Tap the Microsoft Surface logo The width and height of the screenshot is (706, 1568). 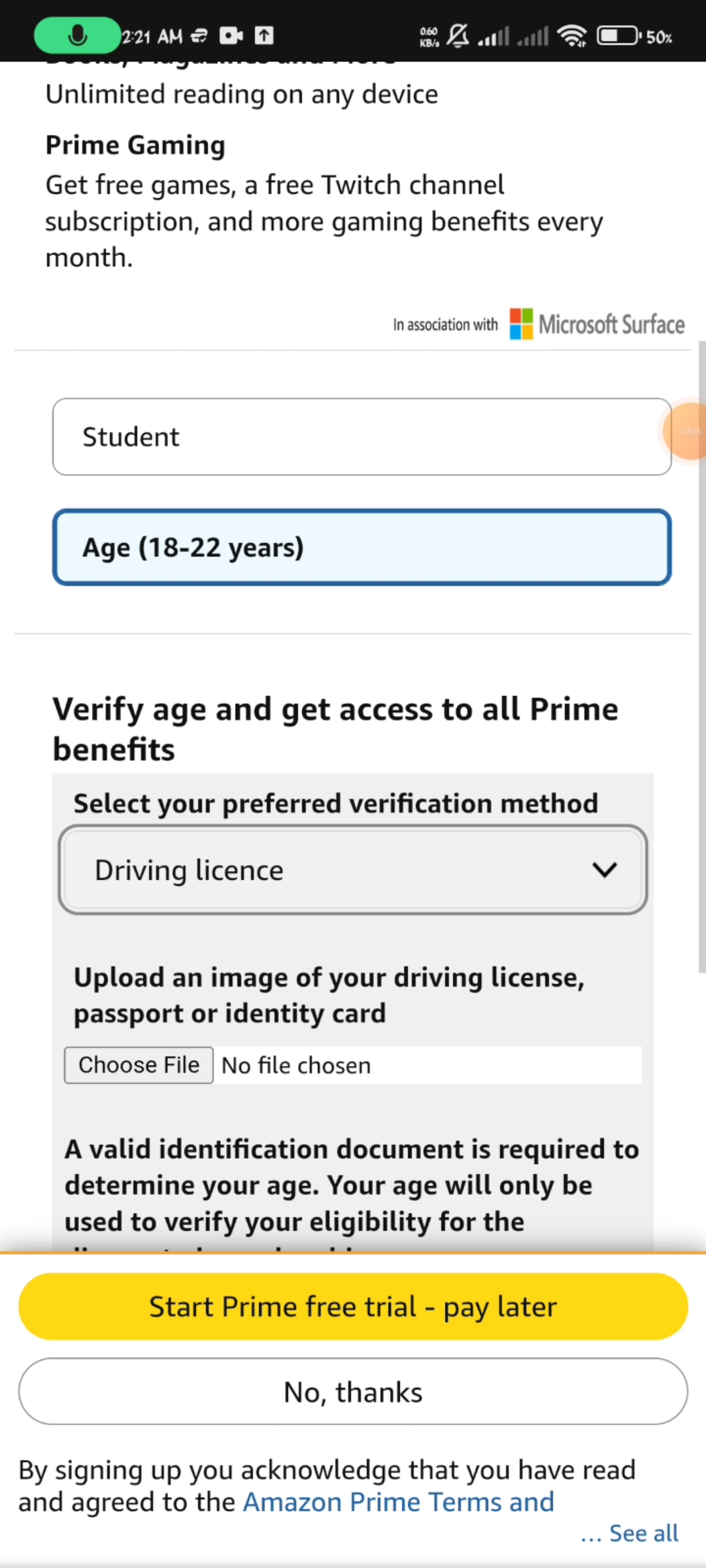pyautogui.click(x=597, y=325)
